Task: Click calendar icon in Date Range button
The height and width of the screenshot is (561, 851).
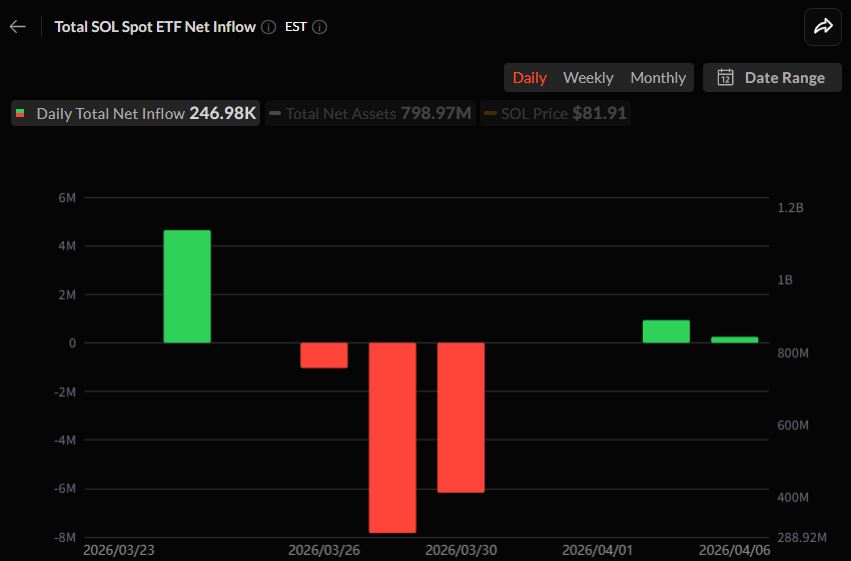Action: 726,78
